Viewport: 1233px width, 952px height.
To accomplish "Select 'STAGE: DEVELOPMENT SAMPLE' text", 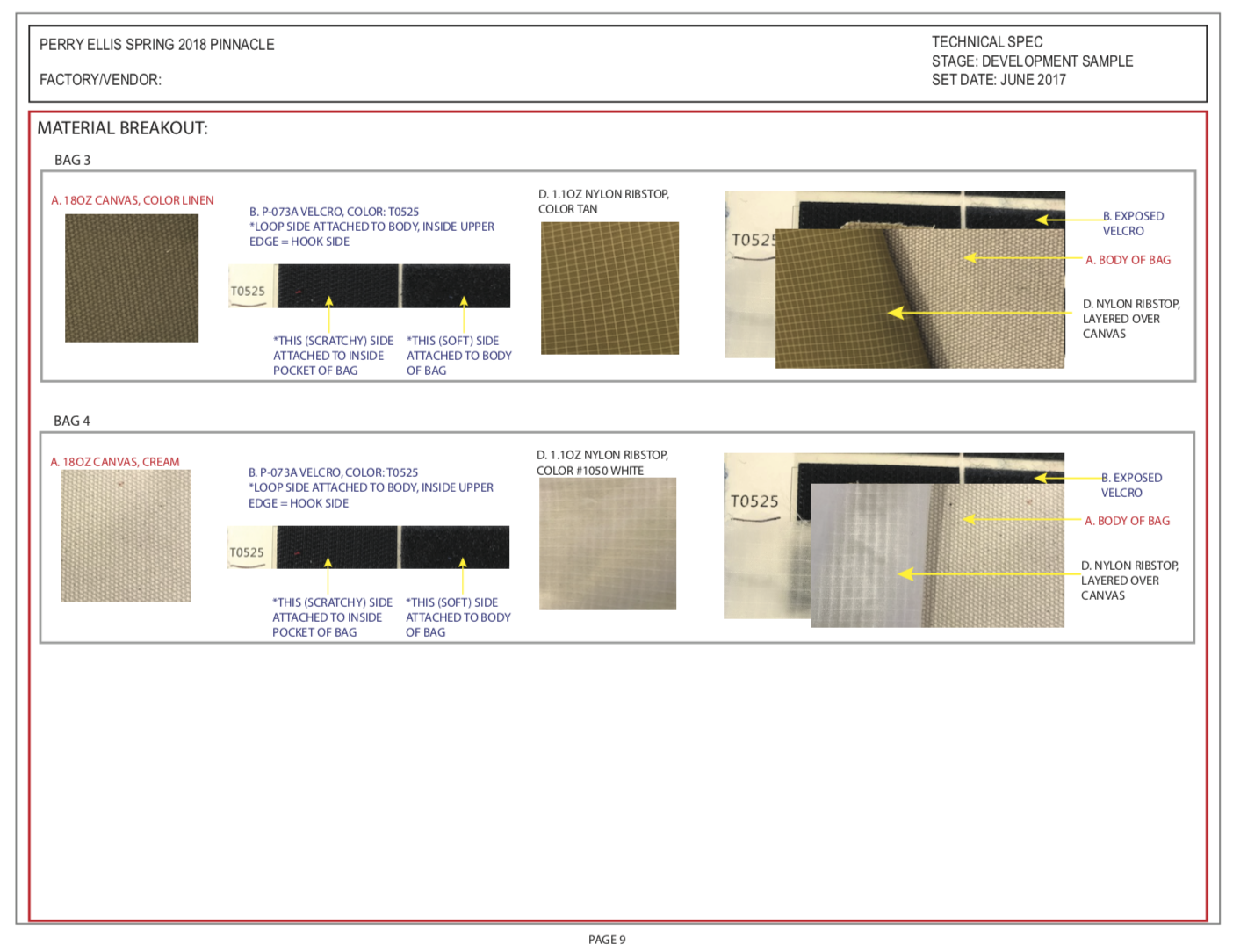I will [x=1032, y=61].
